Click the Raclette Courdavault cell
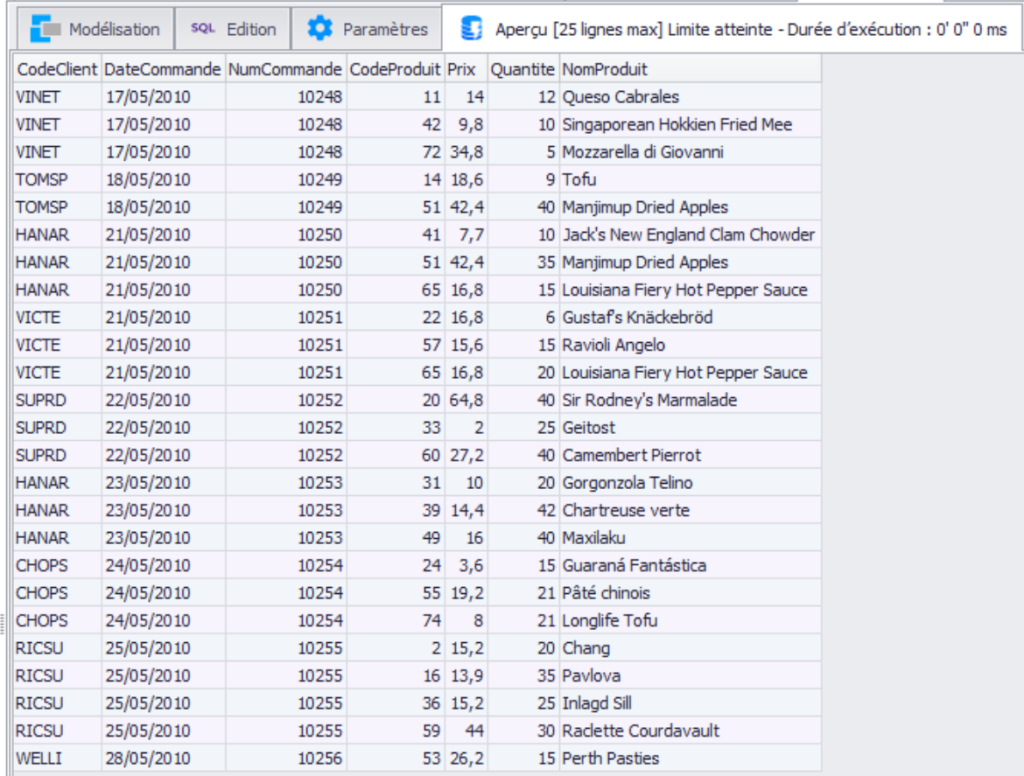This screenshot has height=776, width=1024. tap(690, 730)
